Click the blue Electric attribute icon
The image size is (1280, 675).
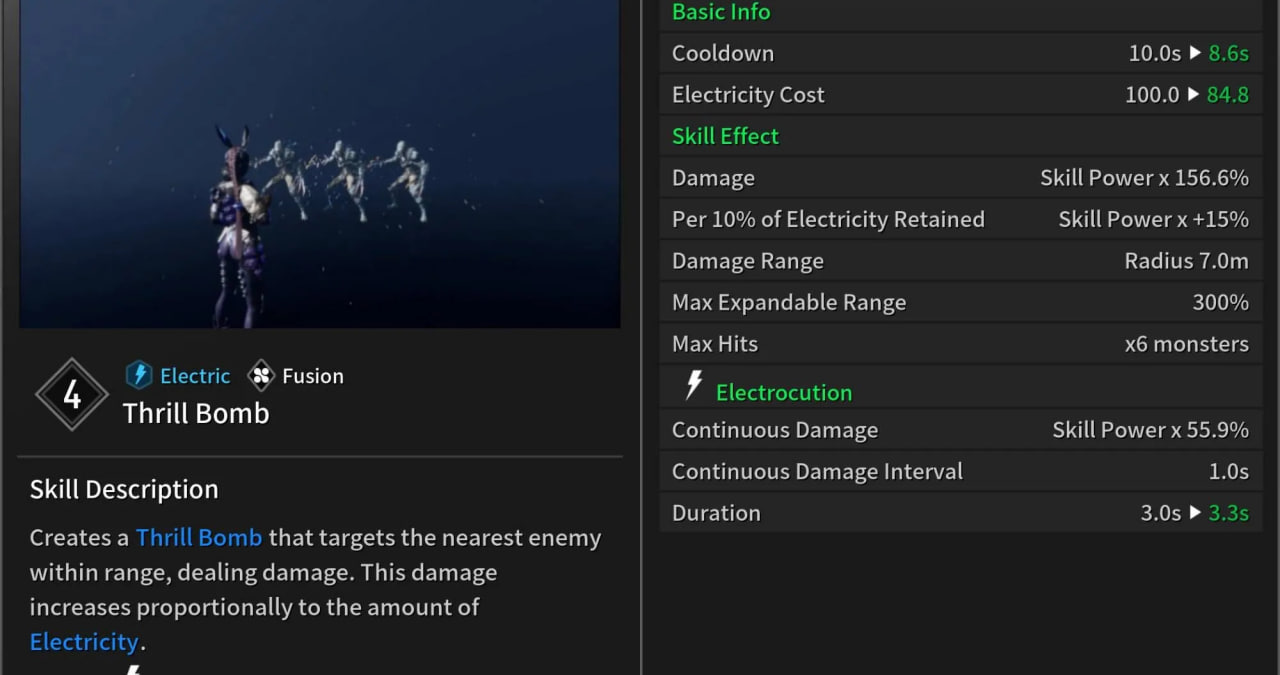pos(139,375)
